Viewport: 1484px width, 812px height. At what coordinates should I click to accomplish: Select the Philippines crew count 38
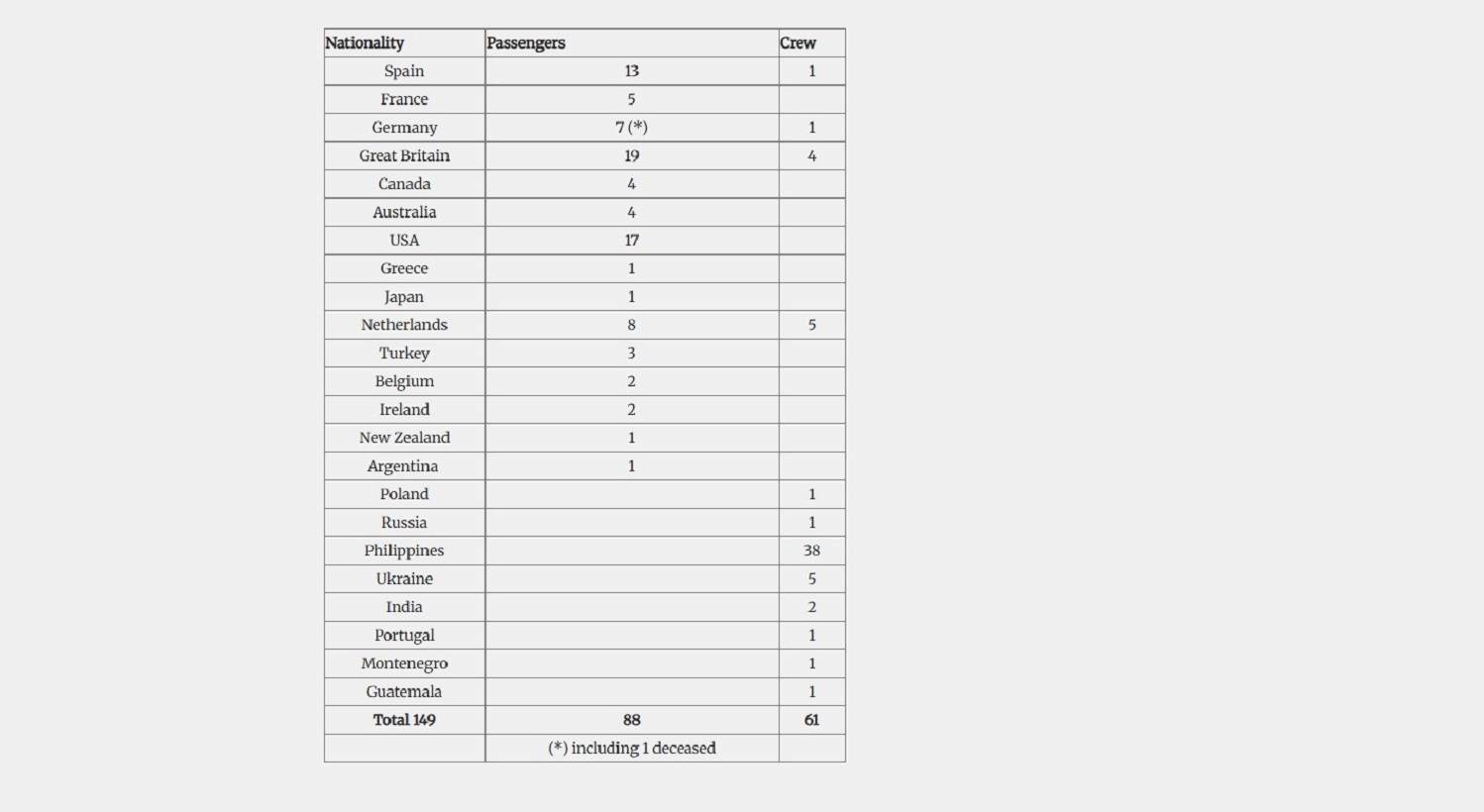pyautogui.click(x=811, y=551)
